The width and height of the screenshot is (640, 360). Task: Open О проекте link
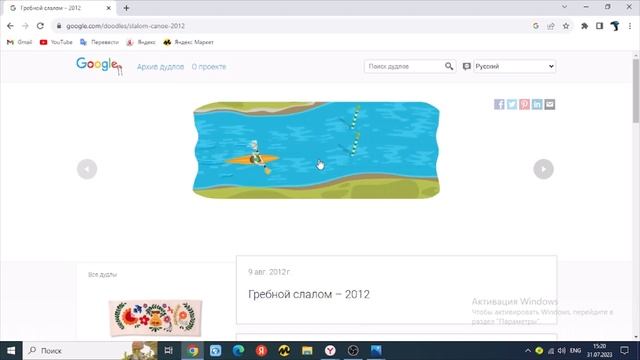tap(209, 67)
